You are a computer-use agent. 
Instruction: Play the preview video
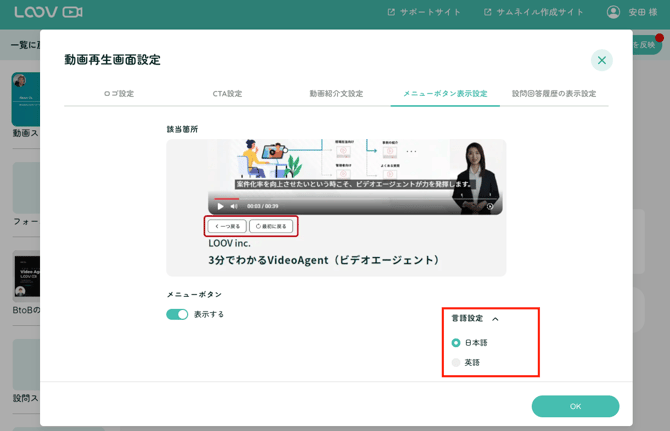[220, 206]
